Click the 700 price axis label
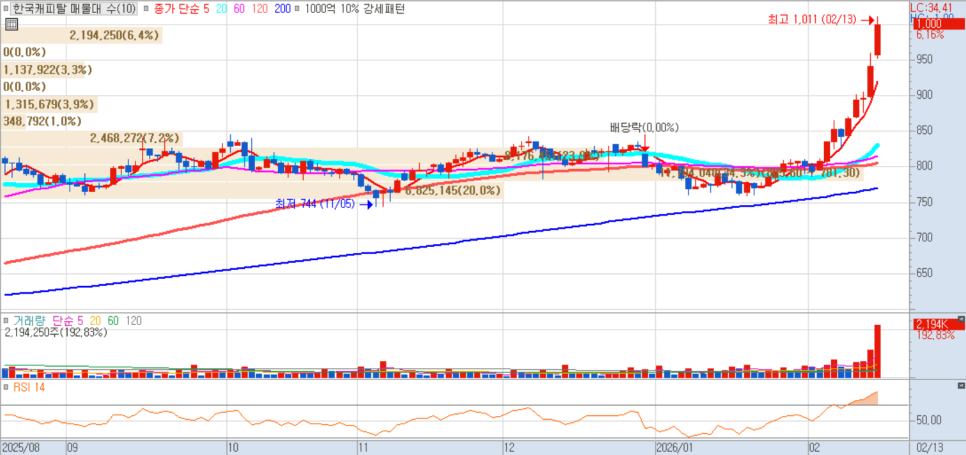 924,238
